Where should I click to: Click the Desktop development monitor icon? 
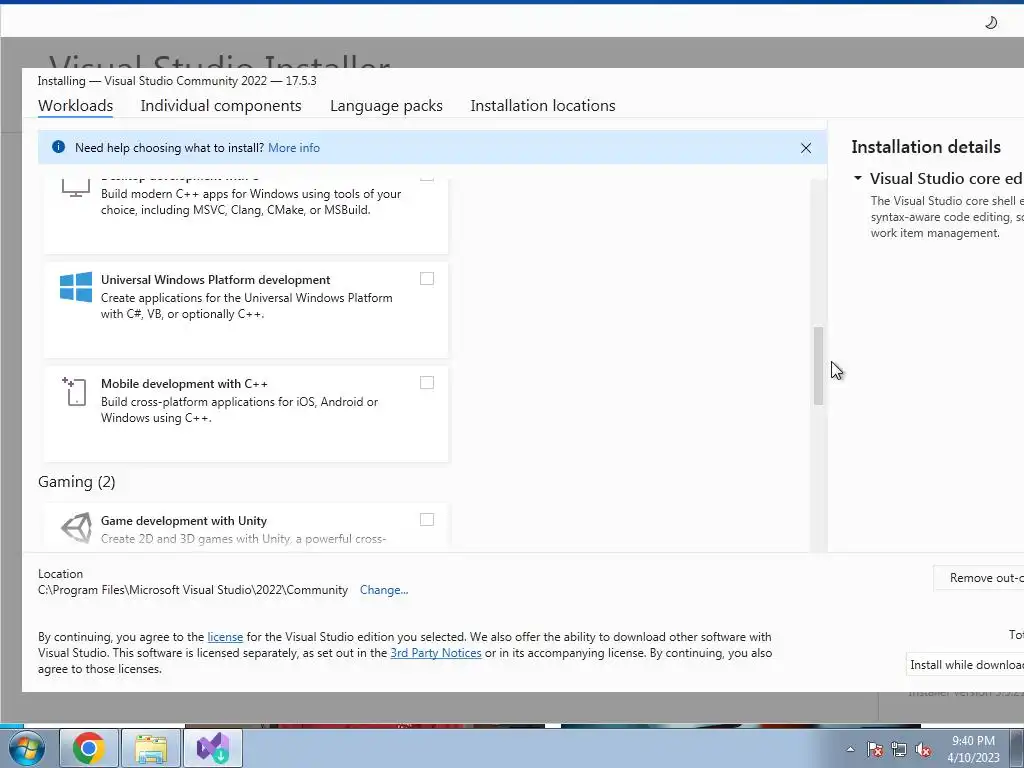point(76,188)
